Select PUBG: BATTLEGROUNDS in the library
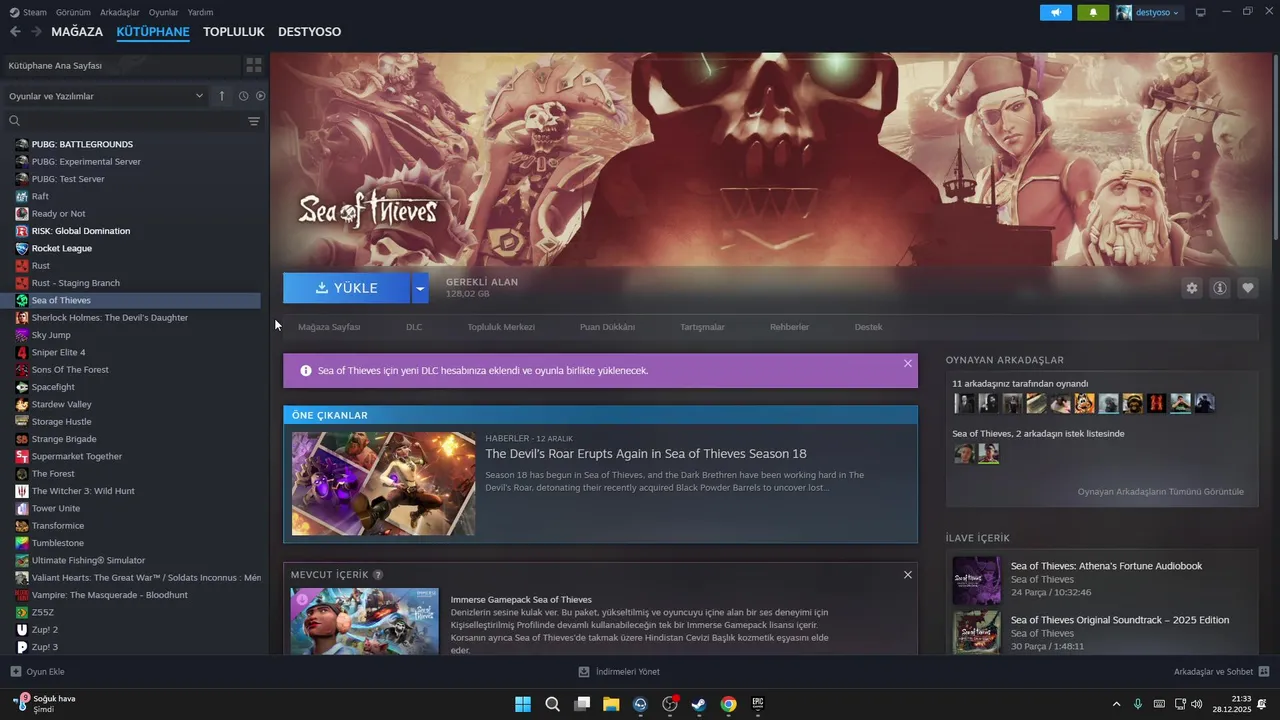The image size is (1280, 720). click(133, 144)
